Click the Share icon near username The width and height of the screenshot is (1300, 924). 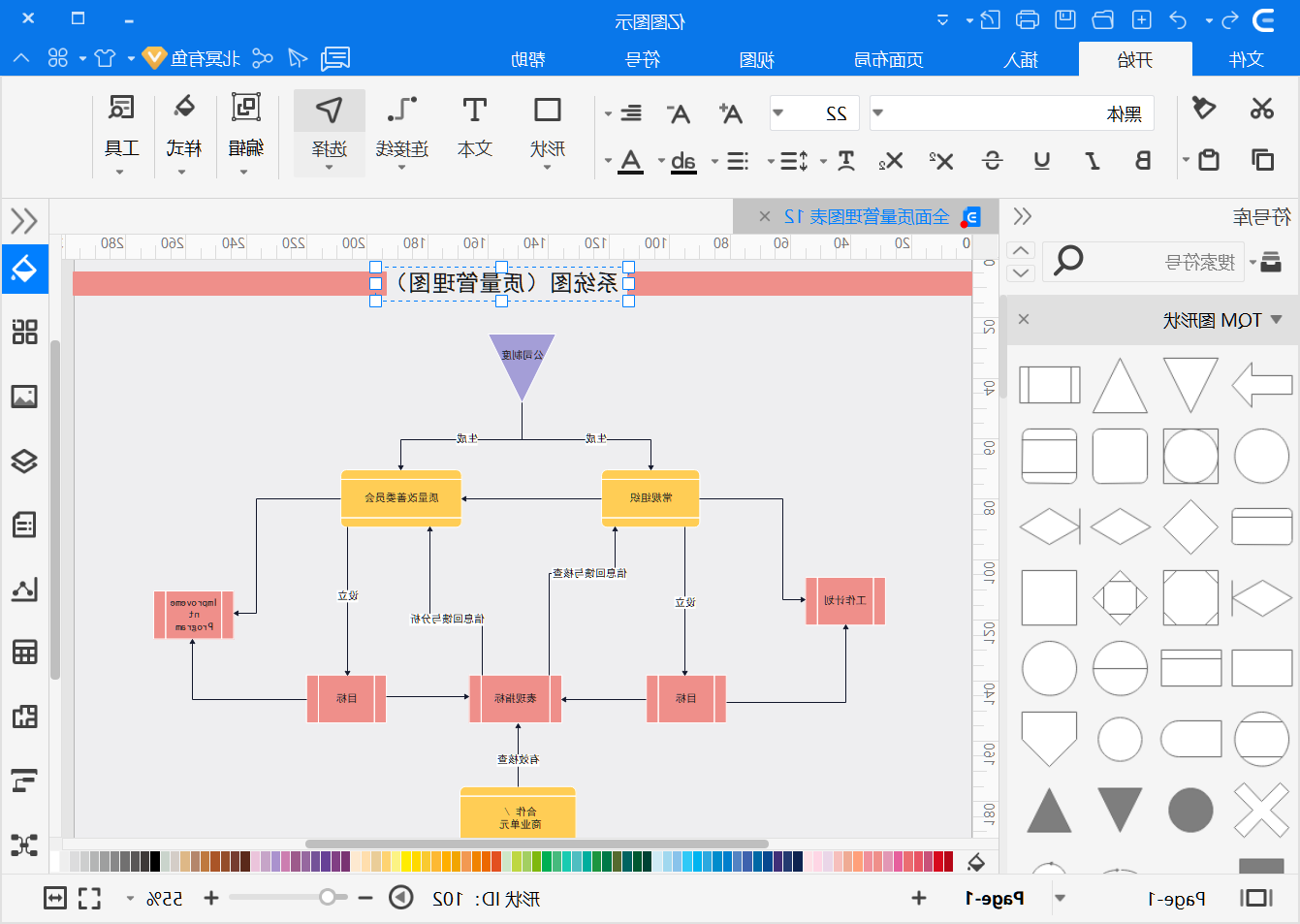point(263,58)
